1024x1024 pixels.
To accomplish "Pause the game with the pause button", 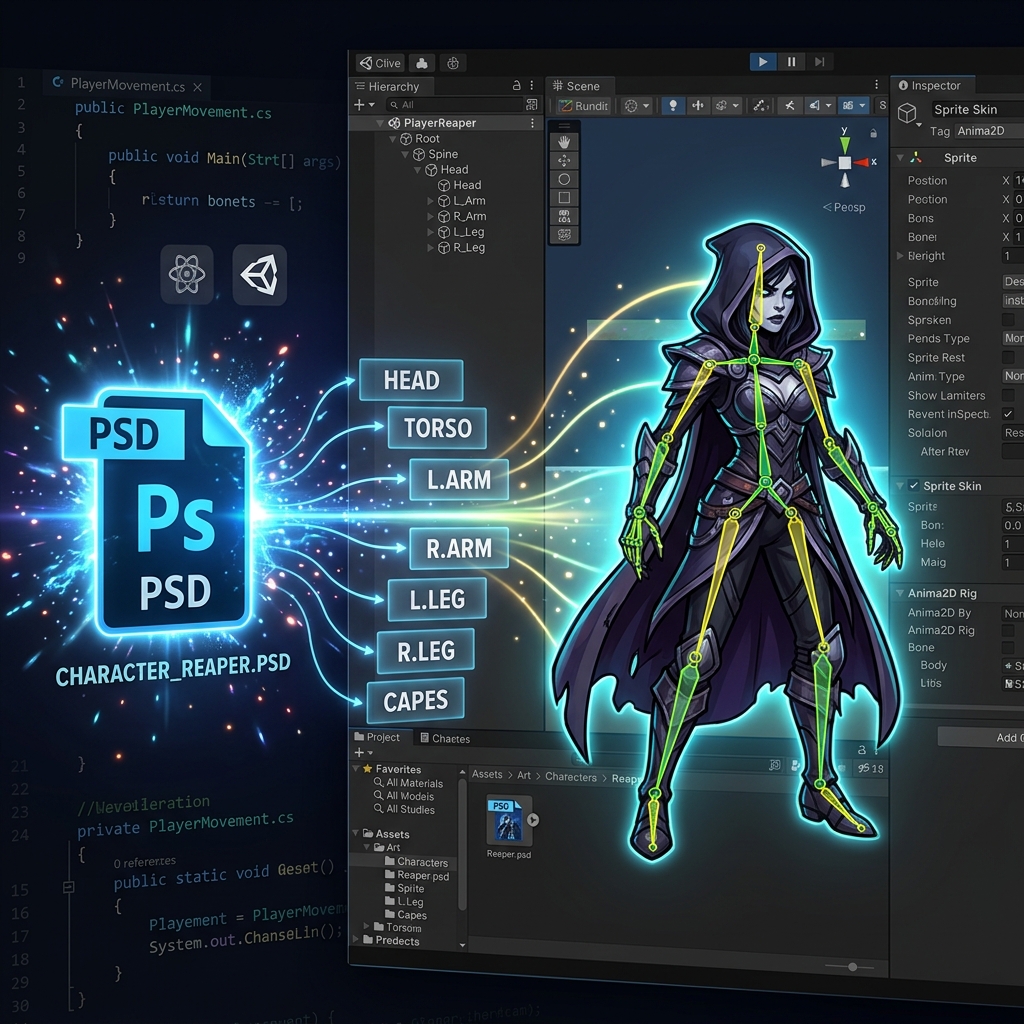I will 792,62.
